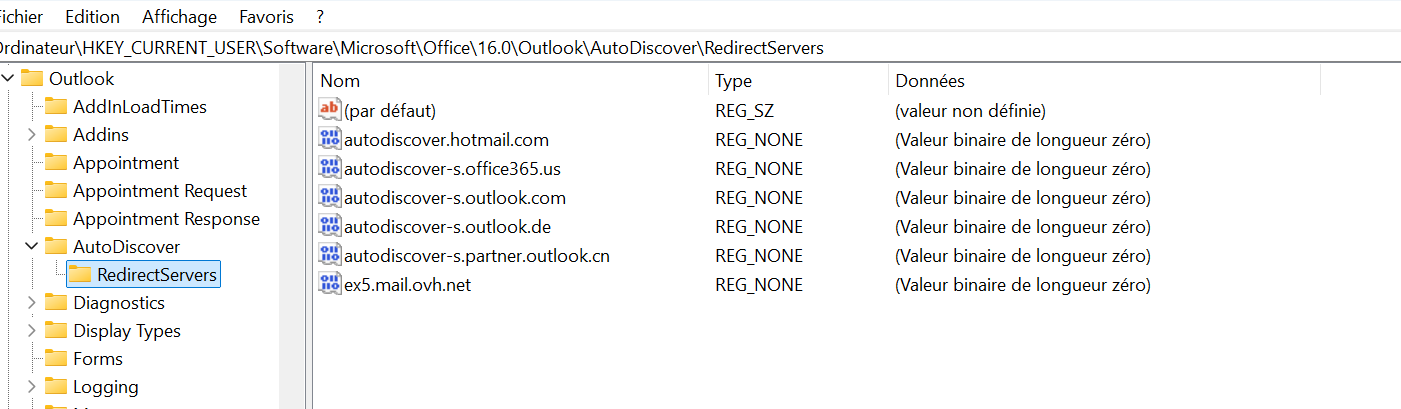This screenshot has width=1401, height=409.
Task: Click the (valeur non définie) data cell
Action: [970, 110]
